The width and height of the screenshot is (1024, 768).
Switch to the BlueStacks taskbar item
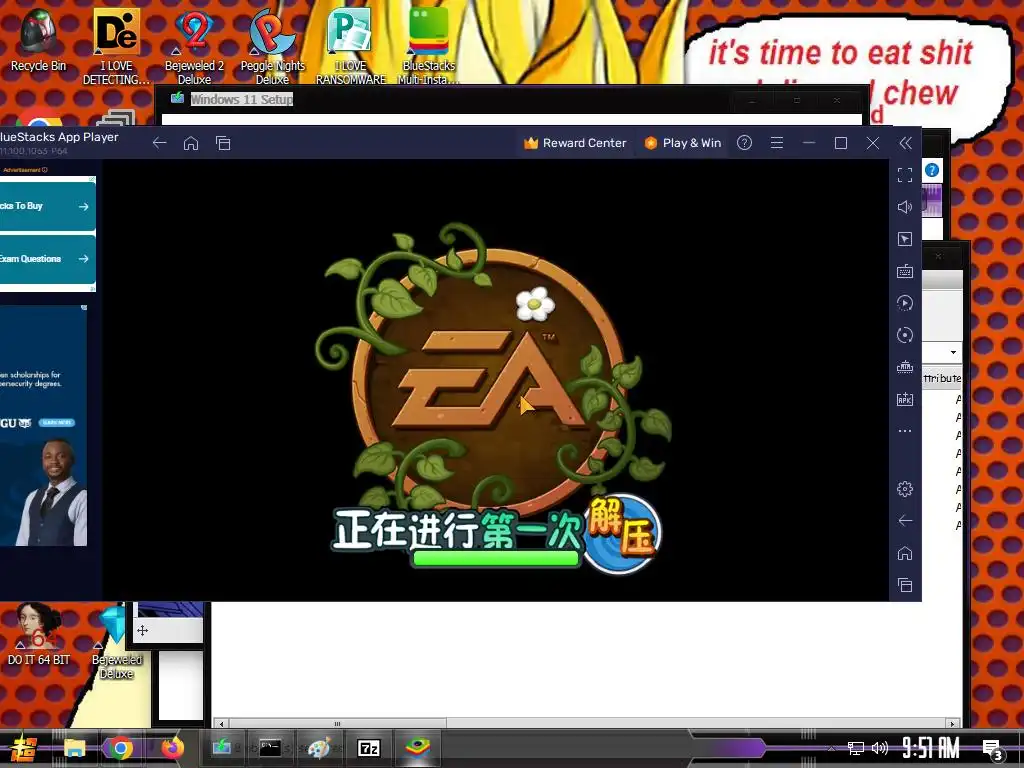point(418,748)
